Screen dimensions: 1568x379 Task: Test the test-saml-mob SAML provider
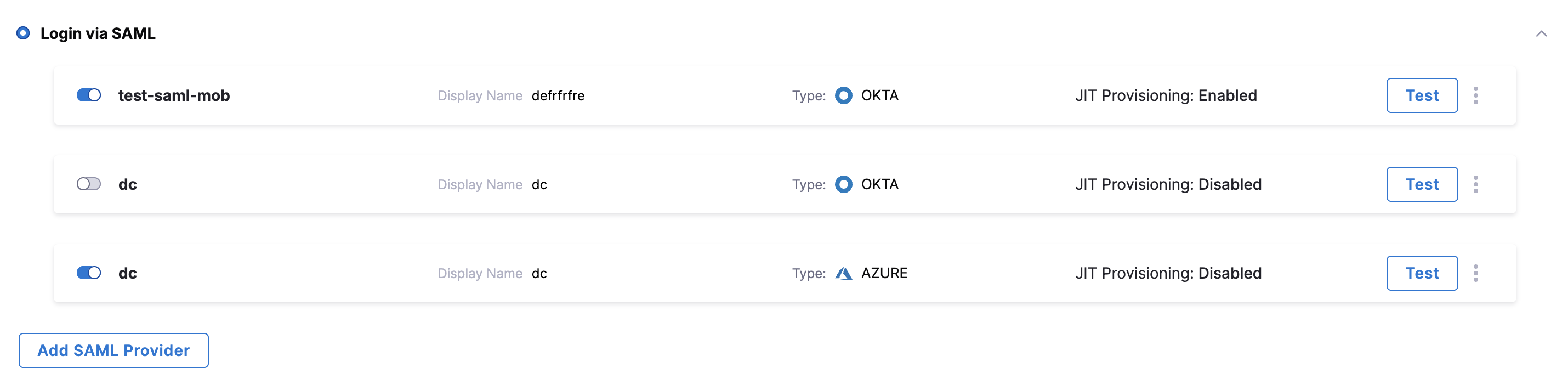(x=1421, y=95)
